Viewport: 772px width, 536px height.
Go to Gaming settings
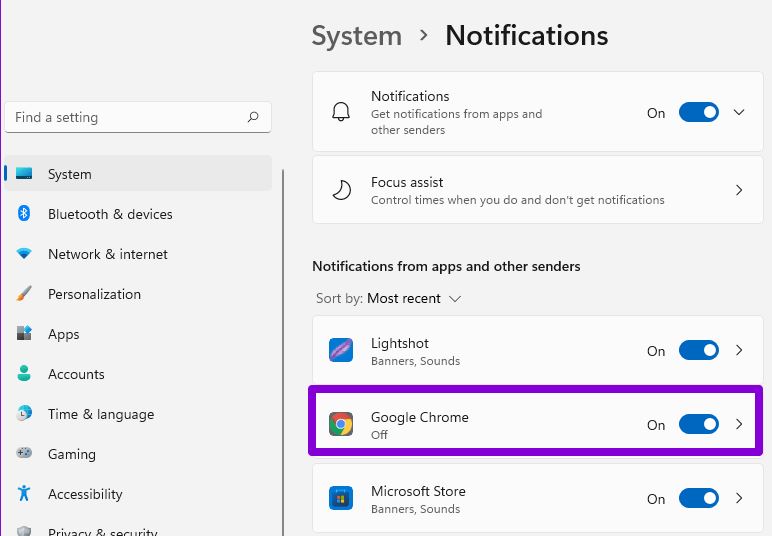138,453
